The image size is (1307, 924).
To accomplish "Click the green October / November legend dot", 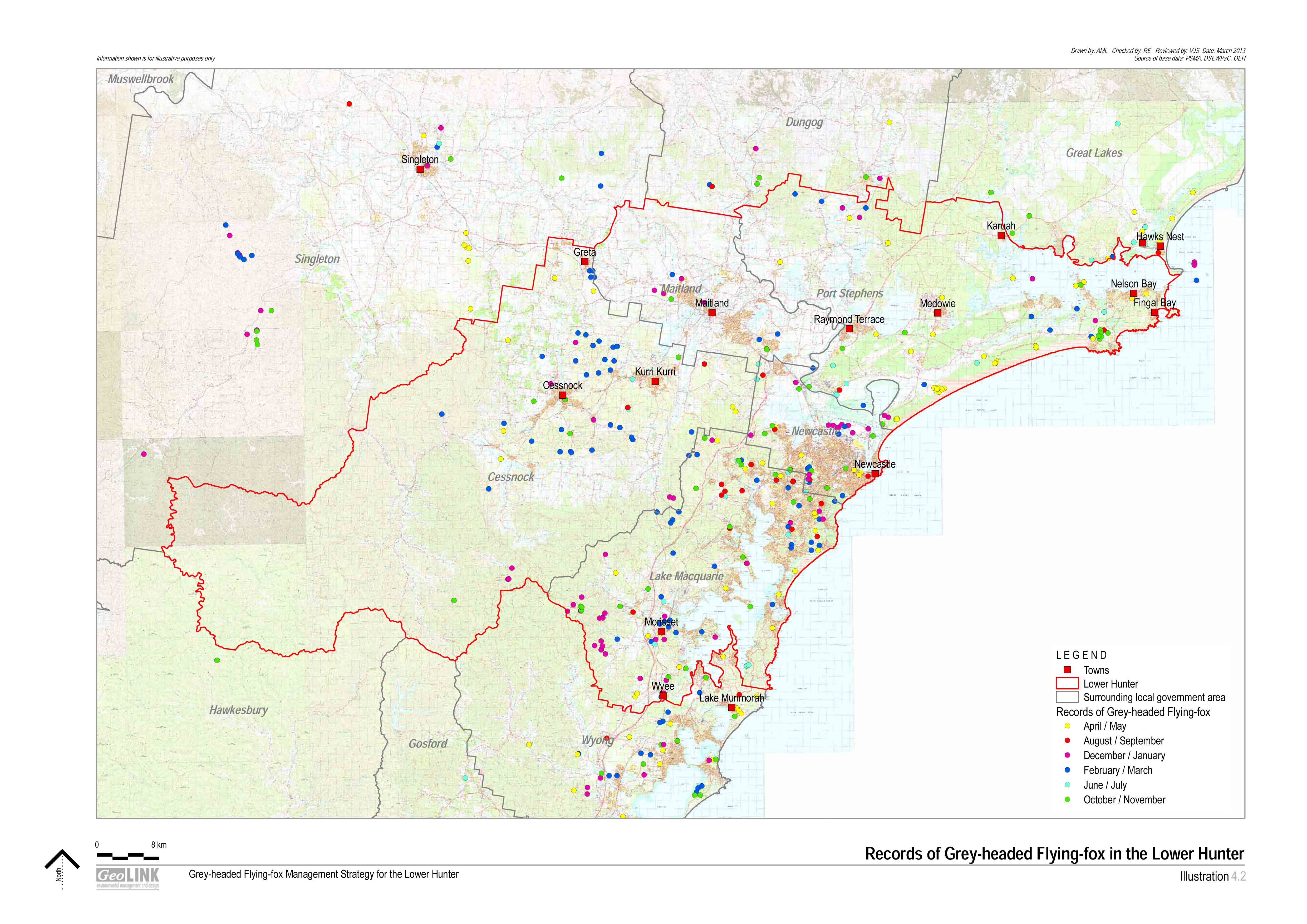I will (x=1067, y=799).
